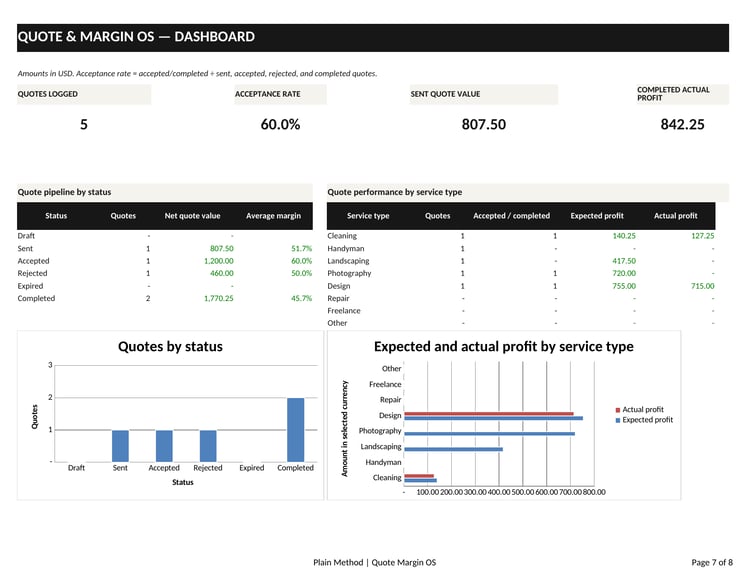750x579 pixels.
Task: Select the Accepted / completed column header
Action: point(511,216)
